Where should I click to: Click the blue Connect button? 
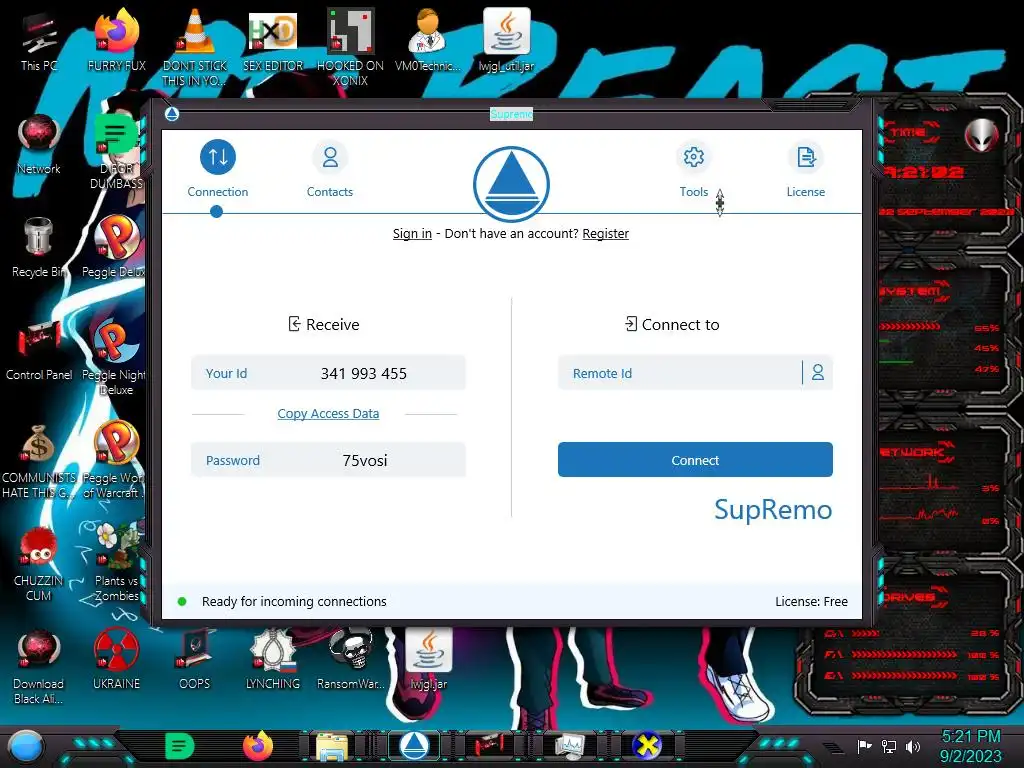click(695, 460)
